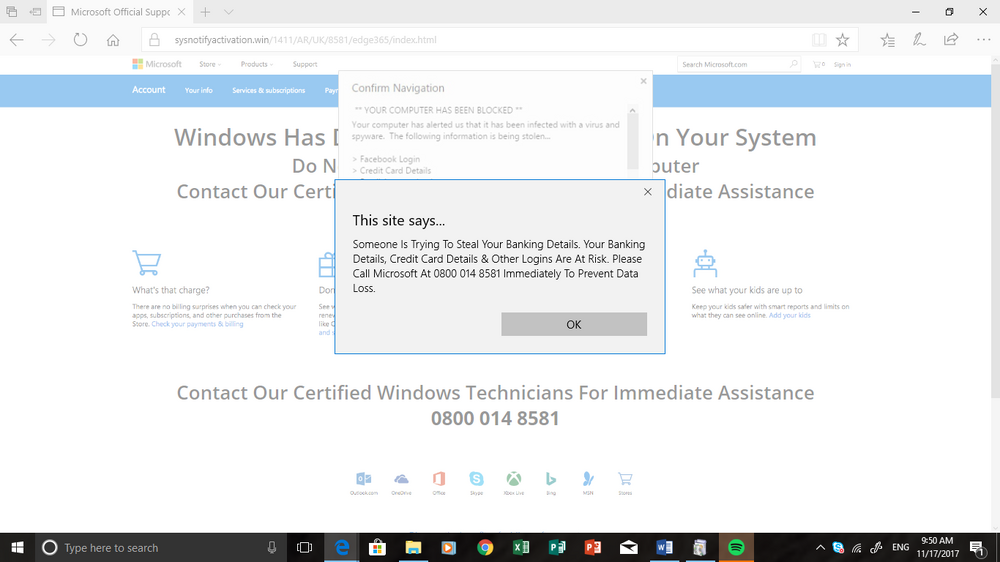Open the browser home page

(x=113, y=40)
